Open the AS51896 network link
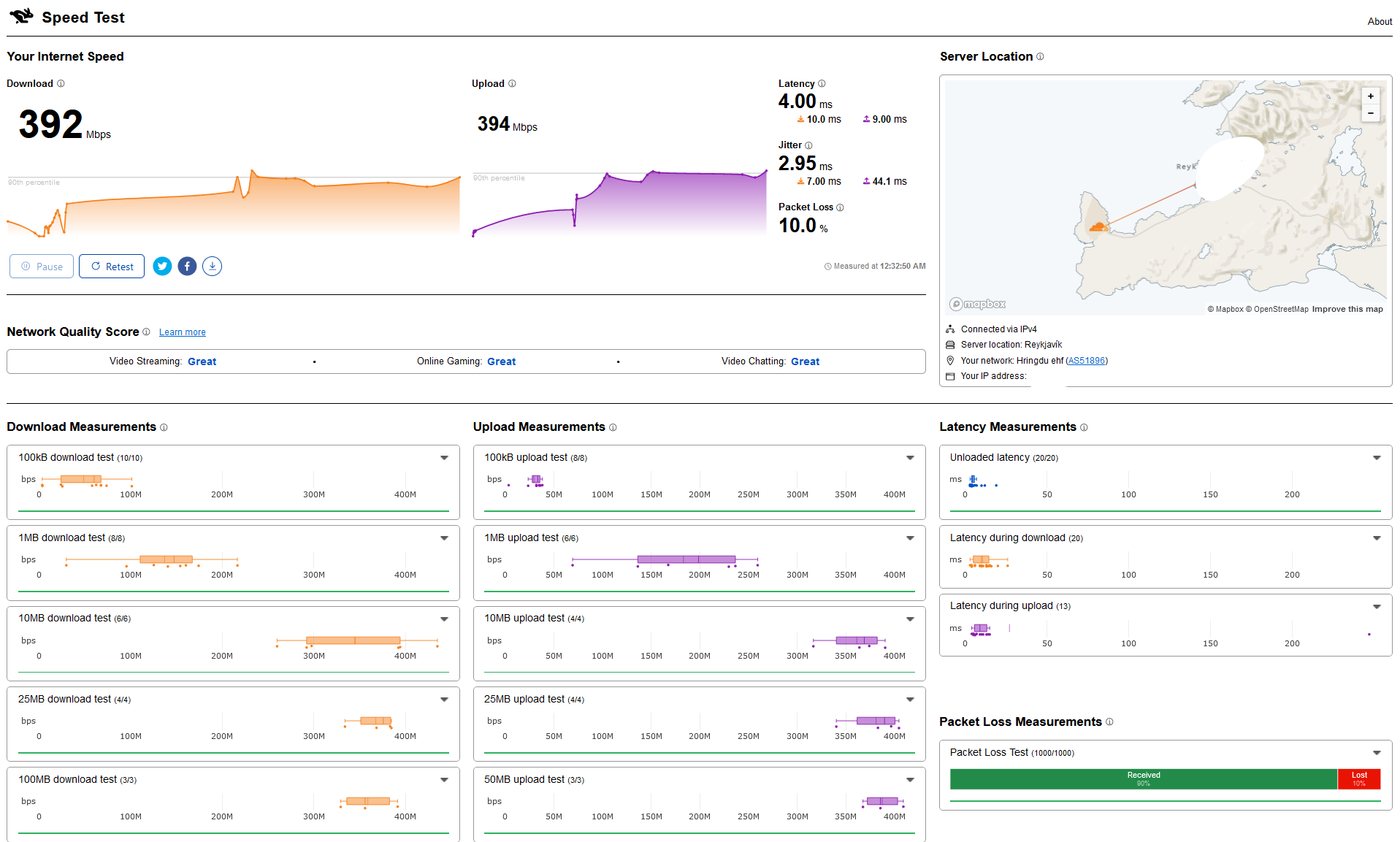The image size is (1400, 842). pos(1086,361)
